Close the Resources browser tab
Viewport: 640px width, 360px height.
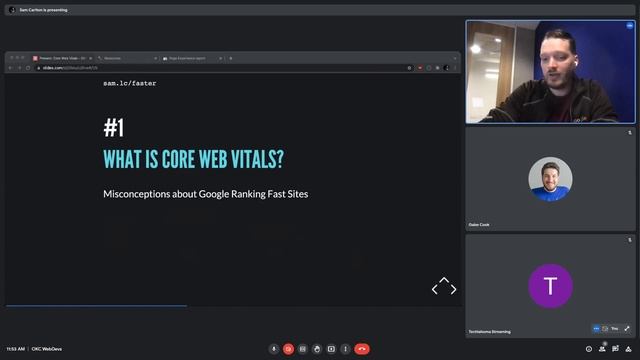155,58
